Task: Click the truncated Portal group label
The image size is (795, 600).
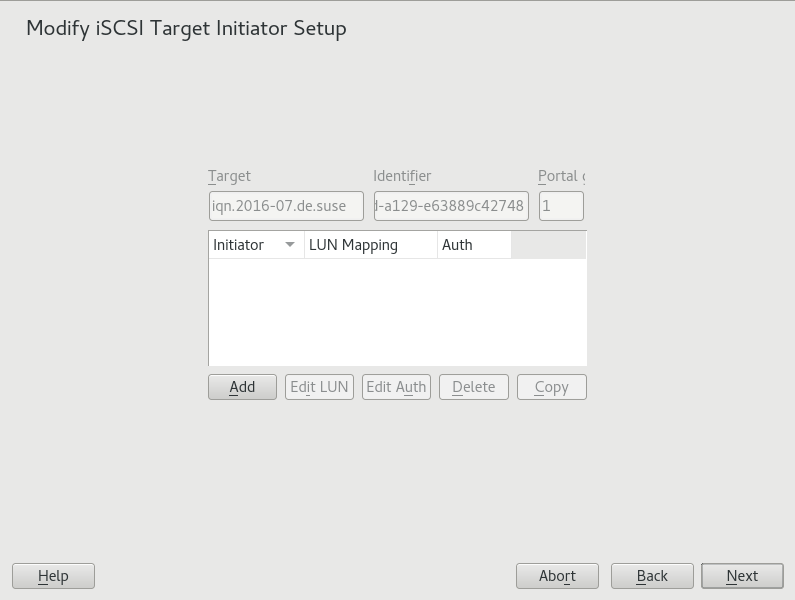Action: [x=560, y=176]
